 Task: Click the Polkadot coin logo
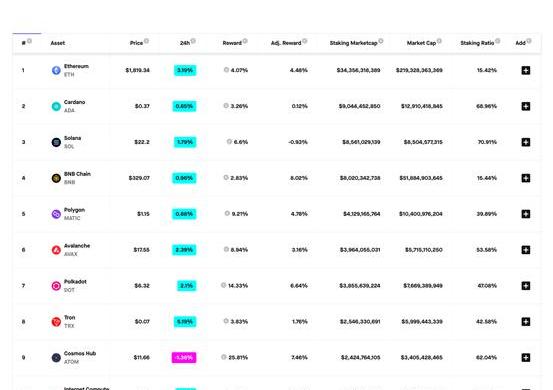tap(56, 286)
